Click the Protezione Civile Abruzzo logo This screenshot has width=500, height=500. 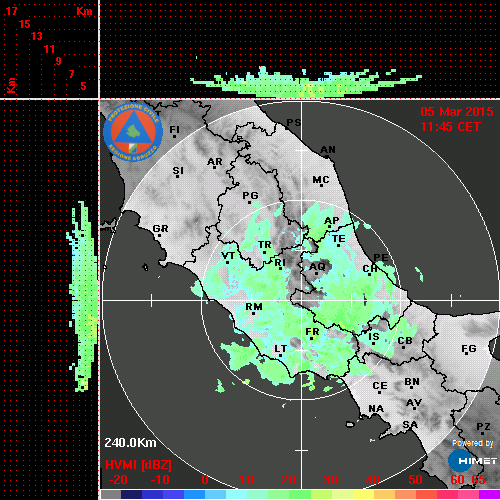click(x=133, y=132)
